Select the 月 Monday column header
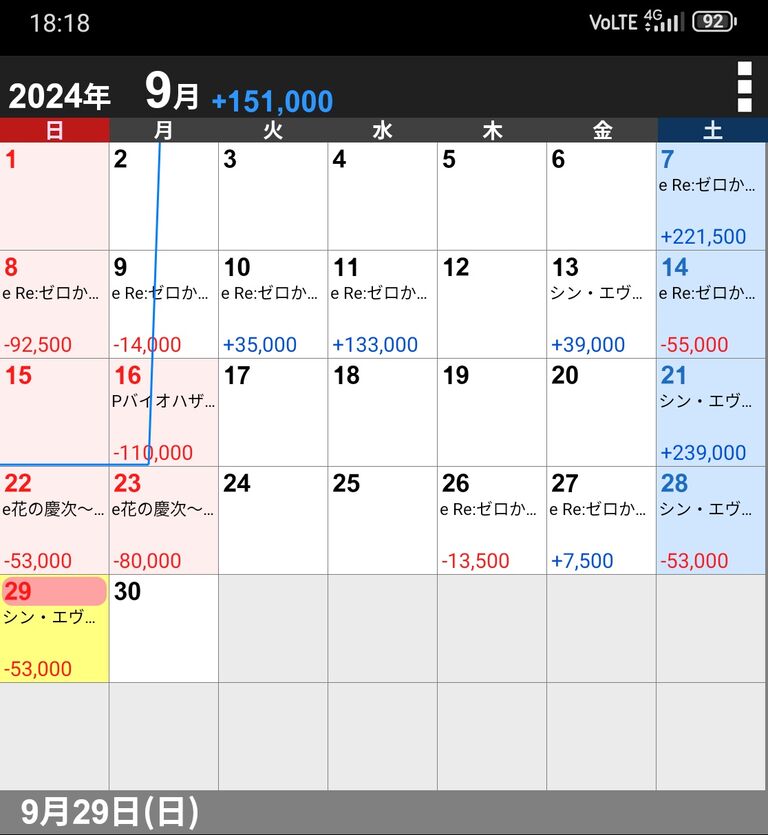Image resolution: width=768 pixels, height=835 pixels. pos(164,130)
